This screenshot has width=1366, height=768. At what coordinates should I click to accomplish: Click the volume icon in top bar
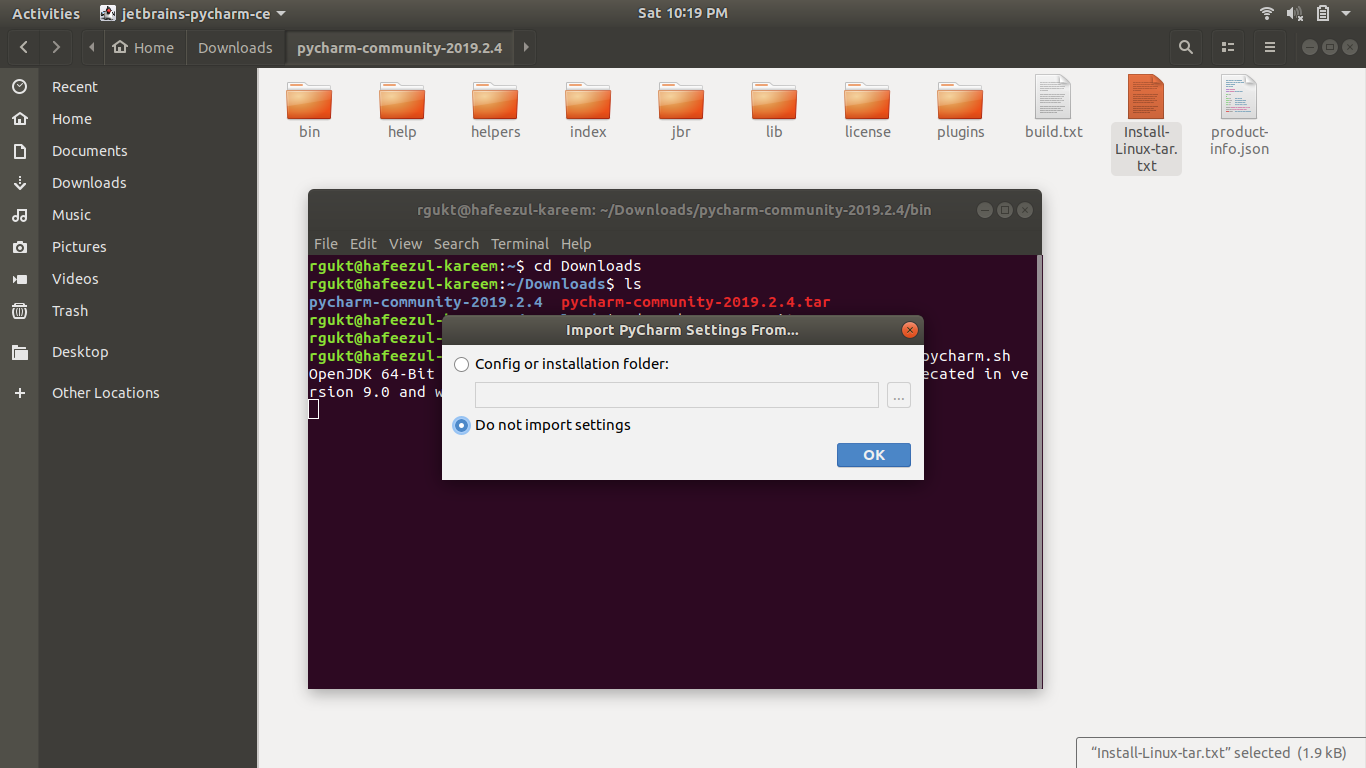(x=1295, y=13)
